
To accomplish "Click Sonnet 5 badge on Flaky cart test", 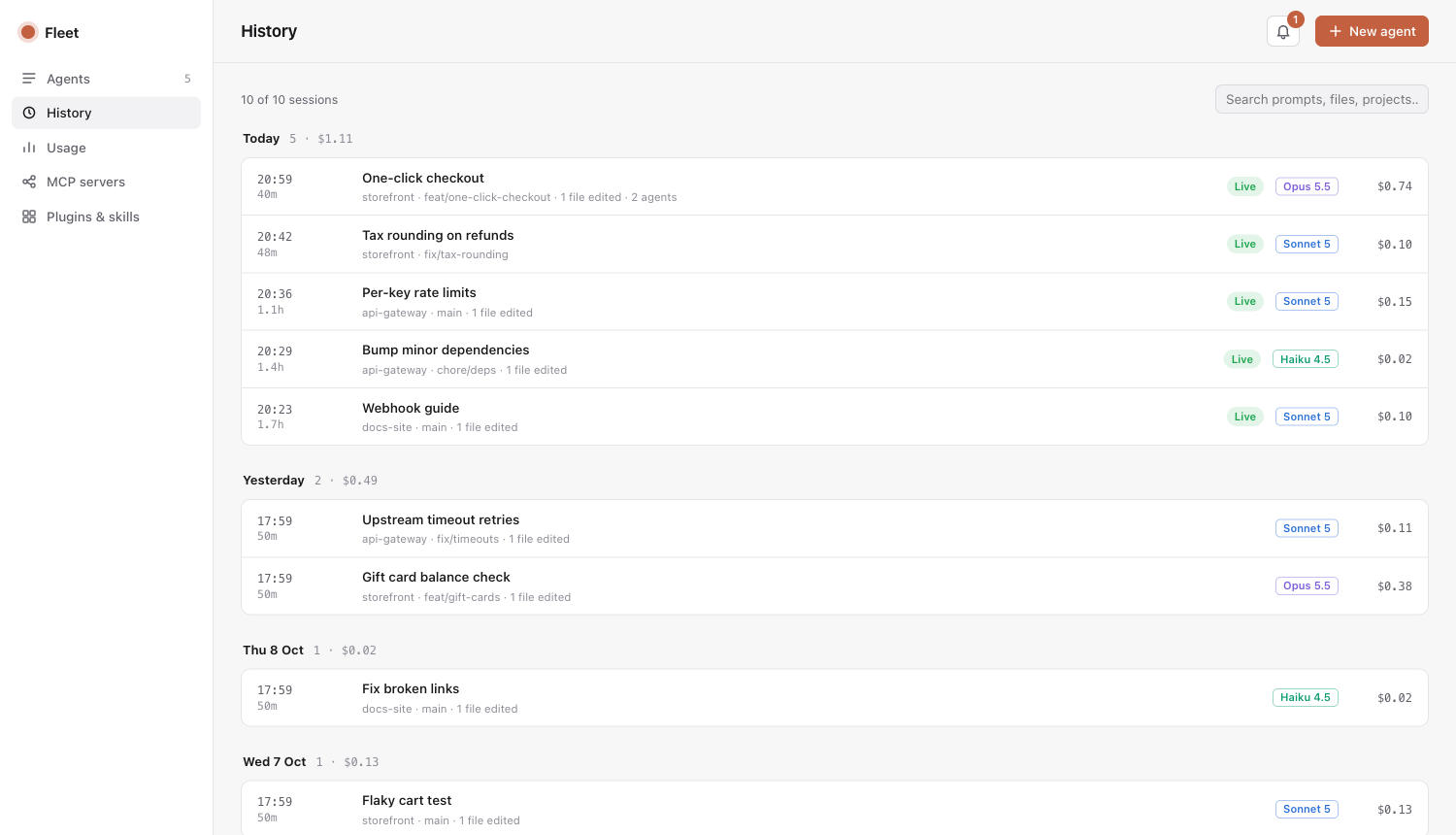I will [1307, 809].
